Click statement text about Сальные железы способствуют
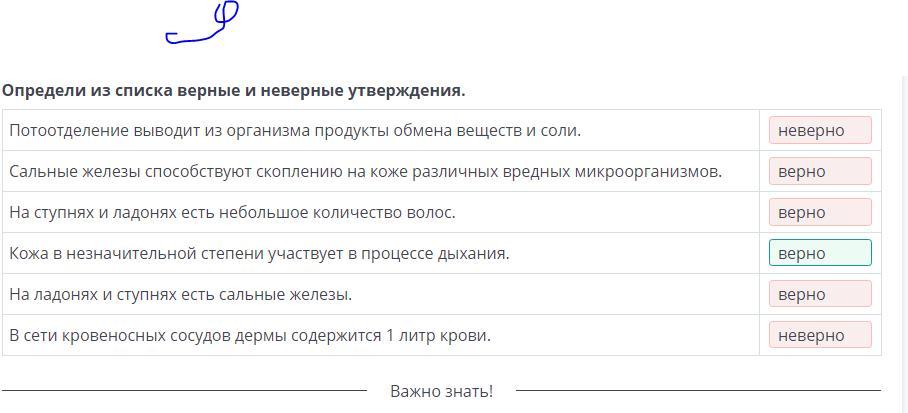The image size is (908, 413). tap(365, 171)
